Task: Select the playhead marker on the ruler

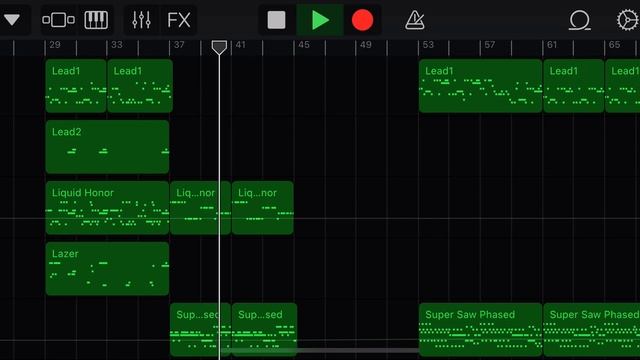Action: pos(219,47)
